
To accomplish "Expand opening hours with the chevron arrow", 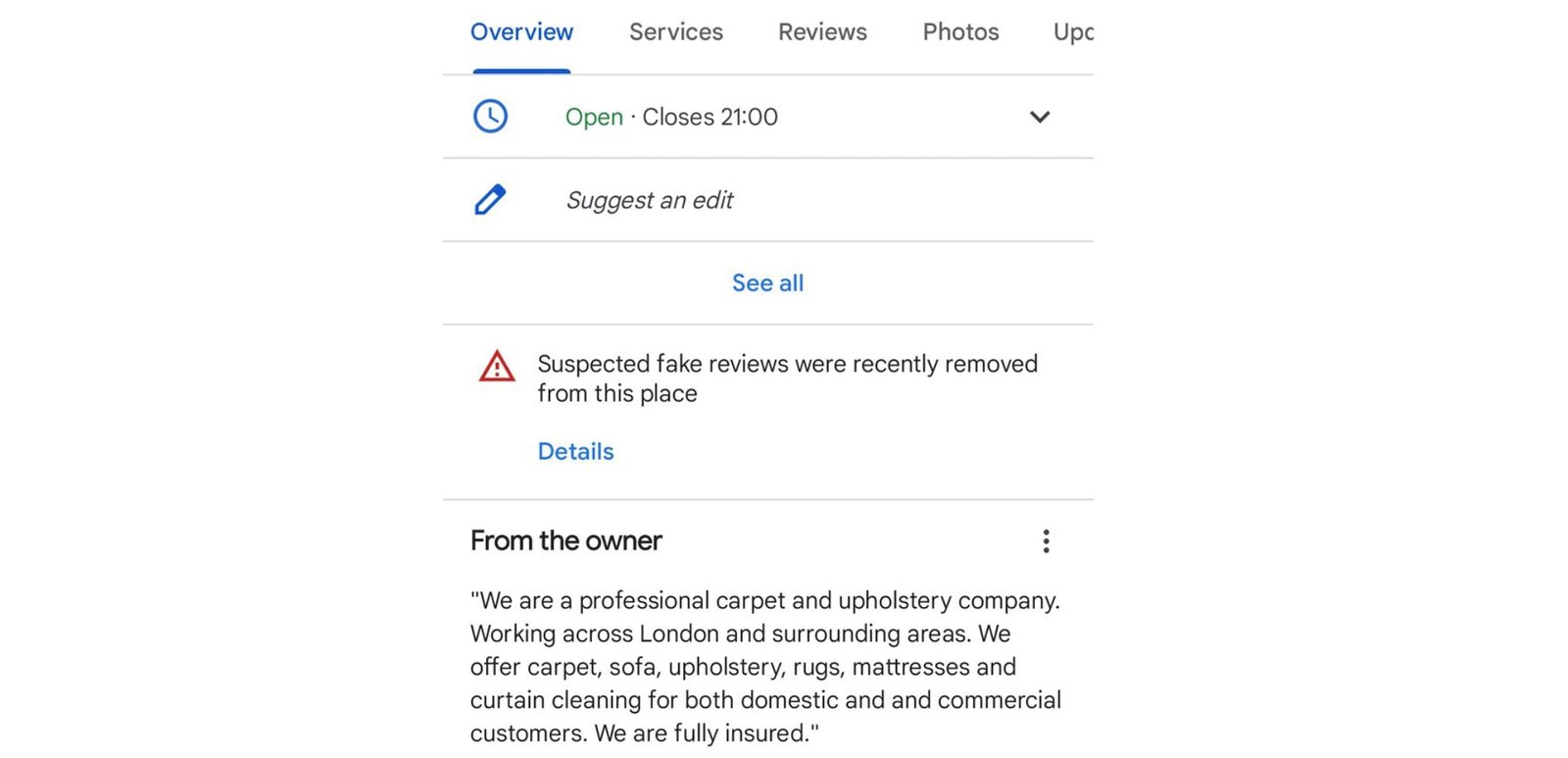I will coord(1040,117).
